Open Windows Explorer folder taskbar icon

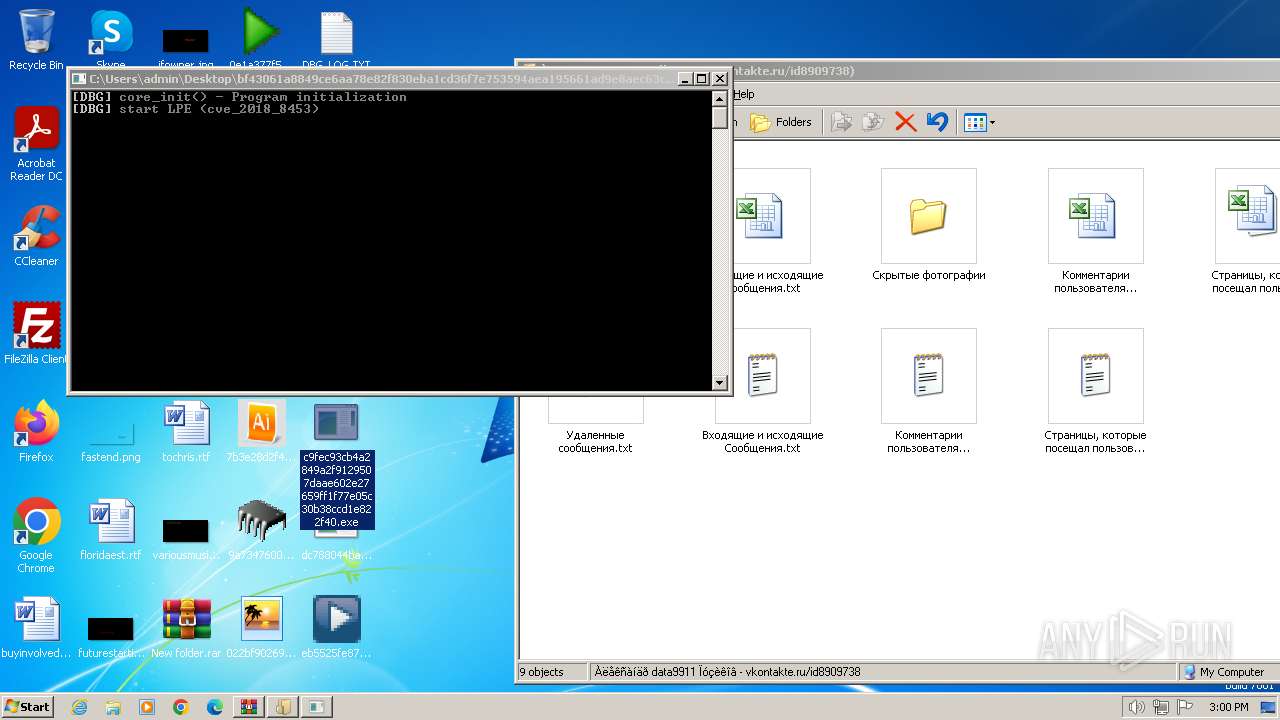[x=113, y=707]
